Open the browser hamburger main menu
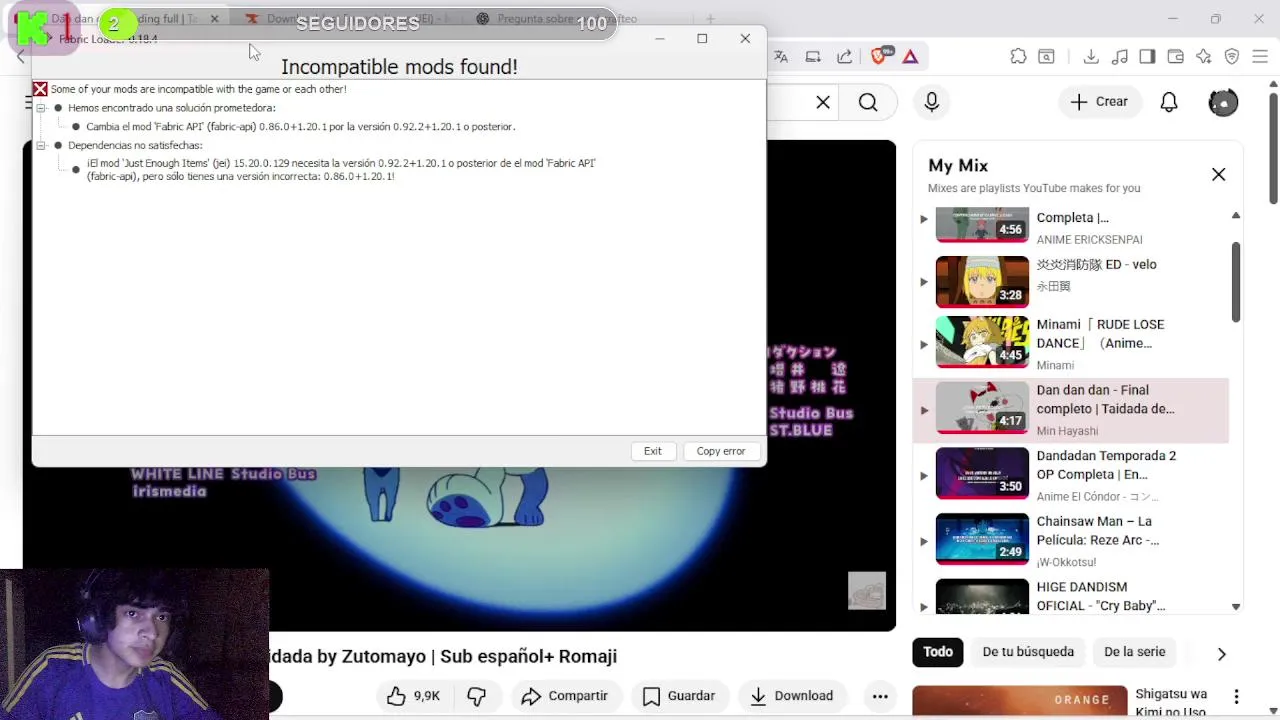The image size is (1280, 720). click(x=1259, y=57)
